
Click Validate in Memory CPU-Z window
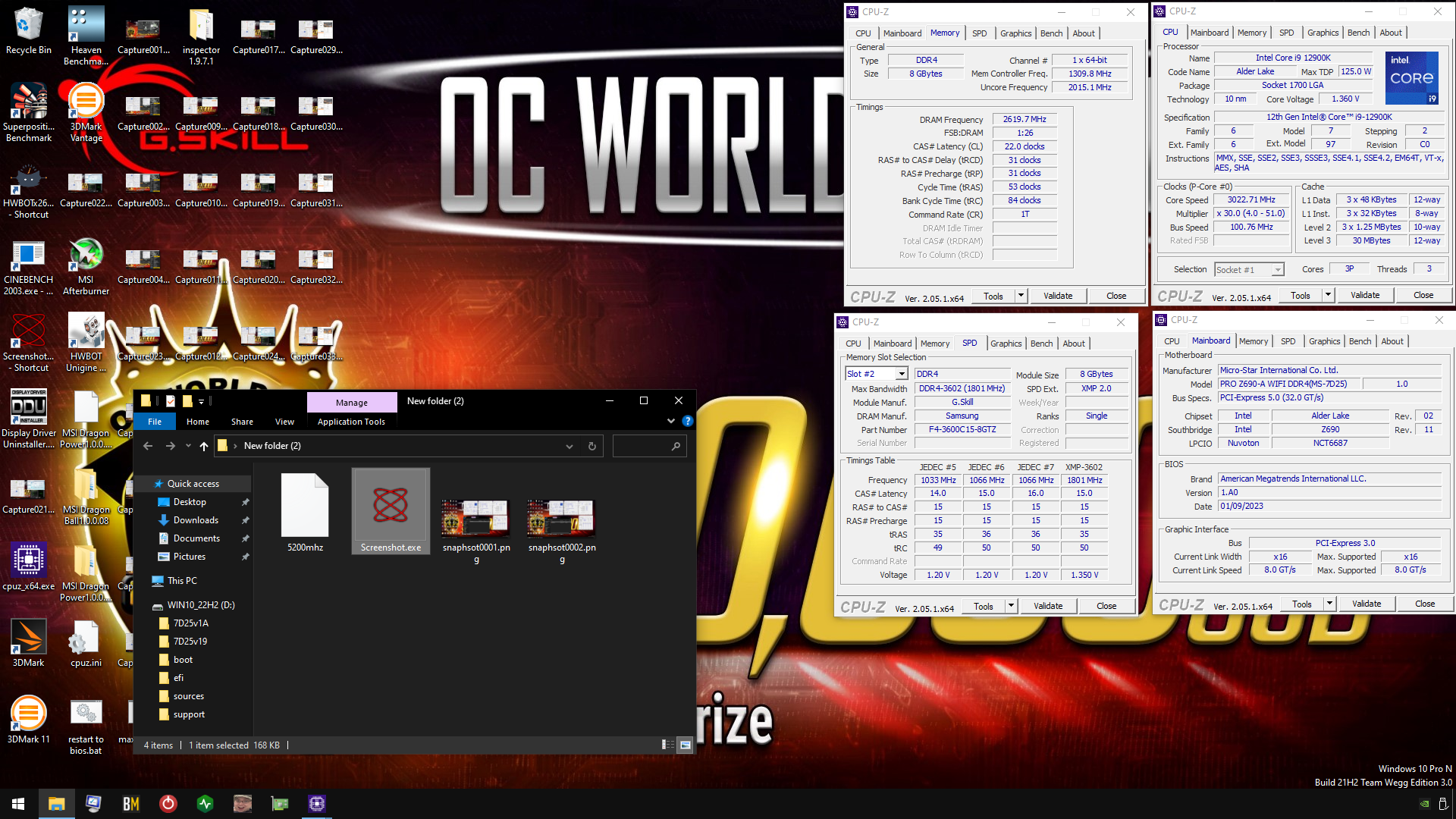coord(1058,296)
